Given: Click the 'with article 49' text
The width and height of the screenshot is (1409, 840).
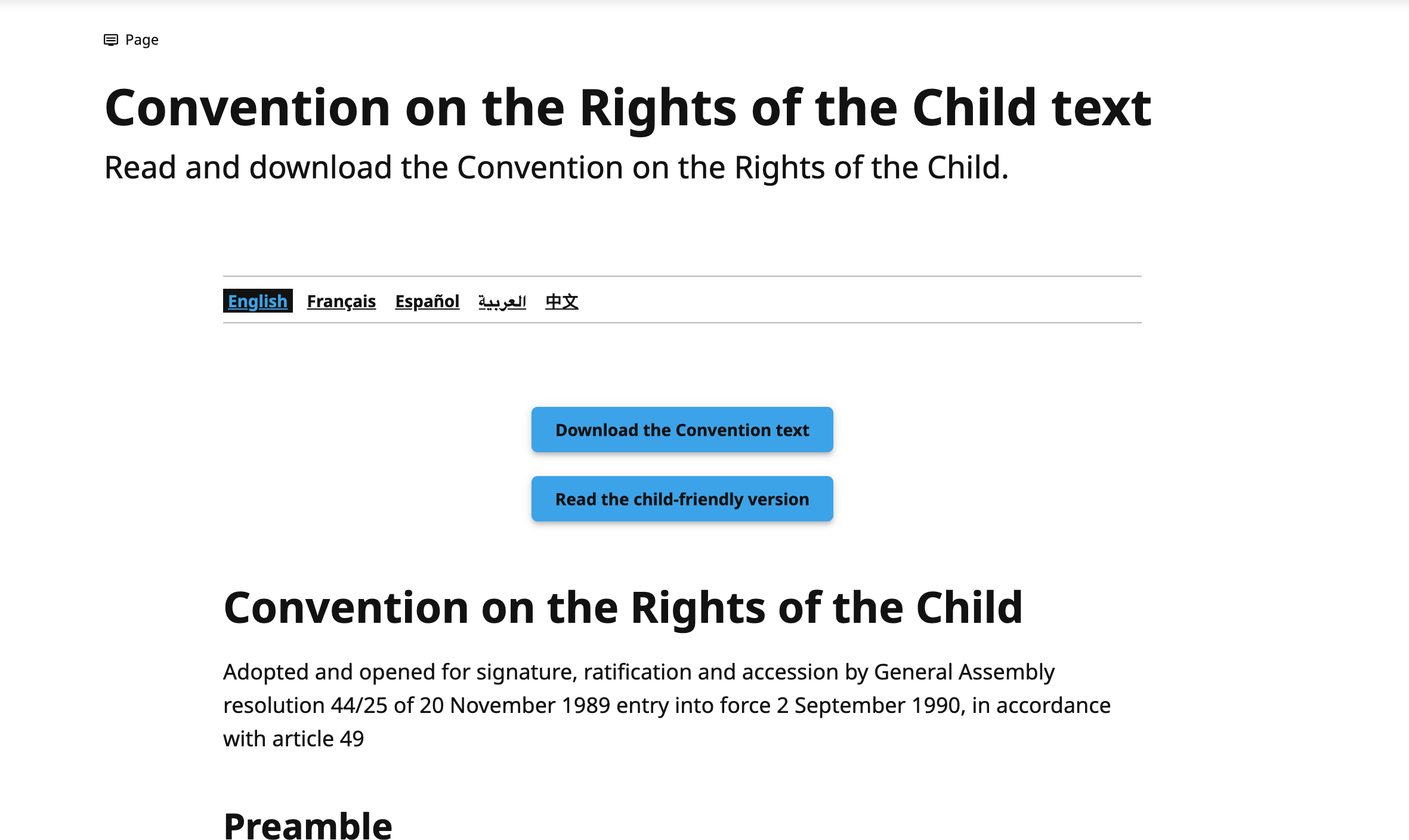Looking at the screenshot, I should pyautogui.click(x=293, y=739).
